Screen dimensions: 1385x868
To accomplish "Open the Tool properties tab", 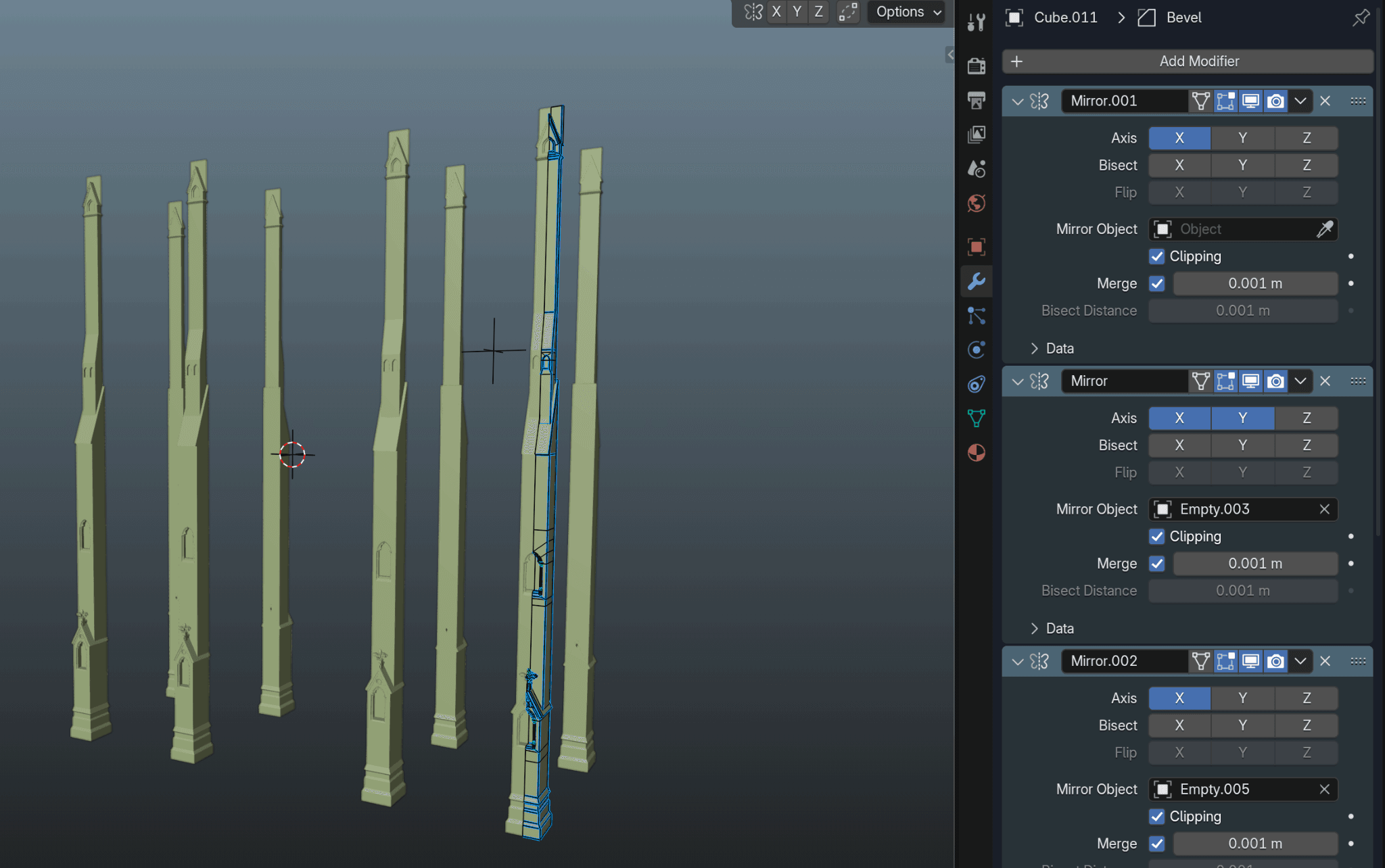I will click(976, 22).
